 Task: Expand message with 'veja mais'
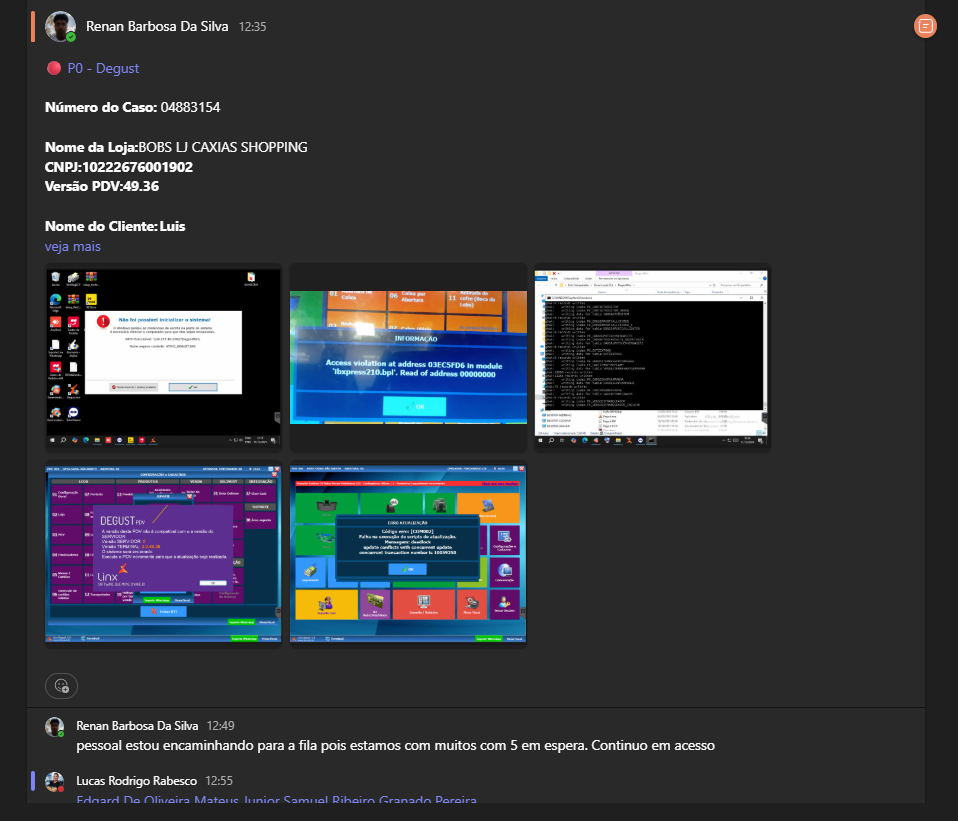(73, 247)
